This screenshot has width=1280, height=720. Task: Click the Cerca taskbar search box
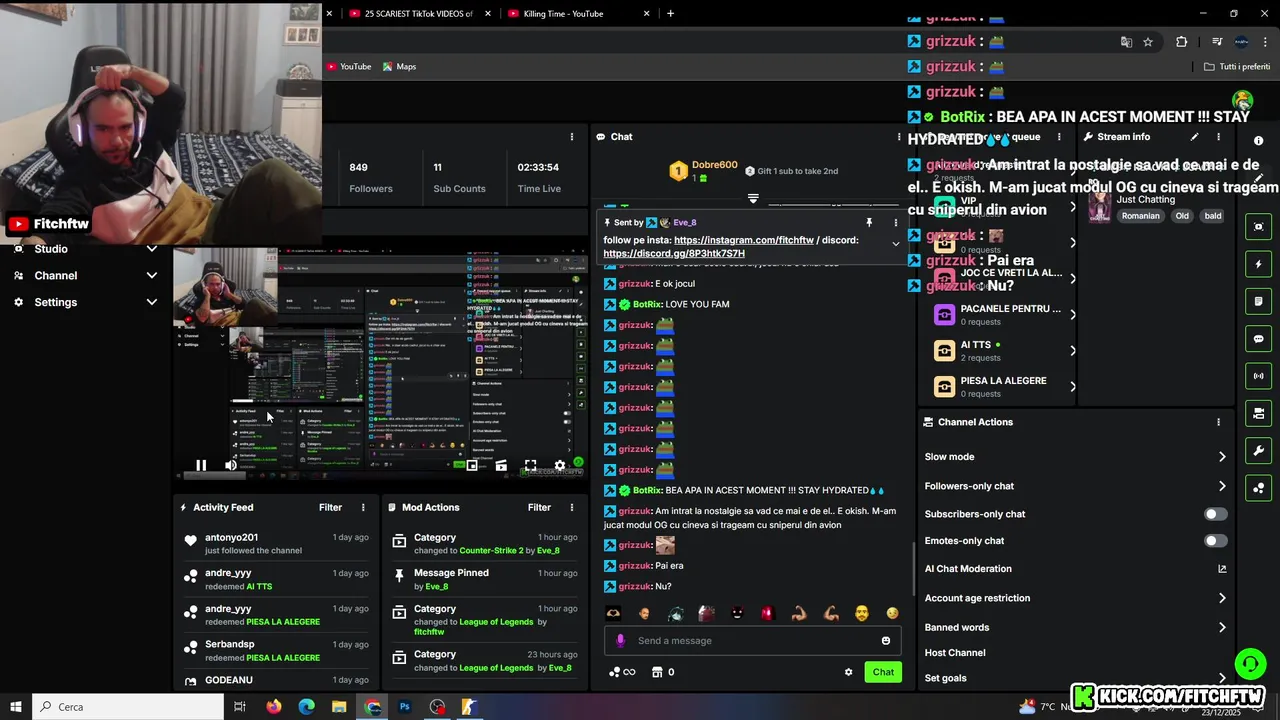pyautogui.click(x=129, y=707)
